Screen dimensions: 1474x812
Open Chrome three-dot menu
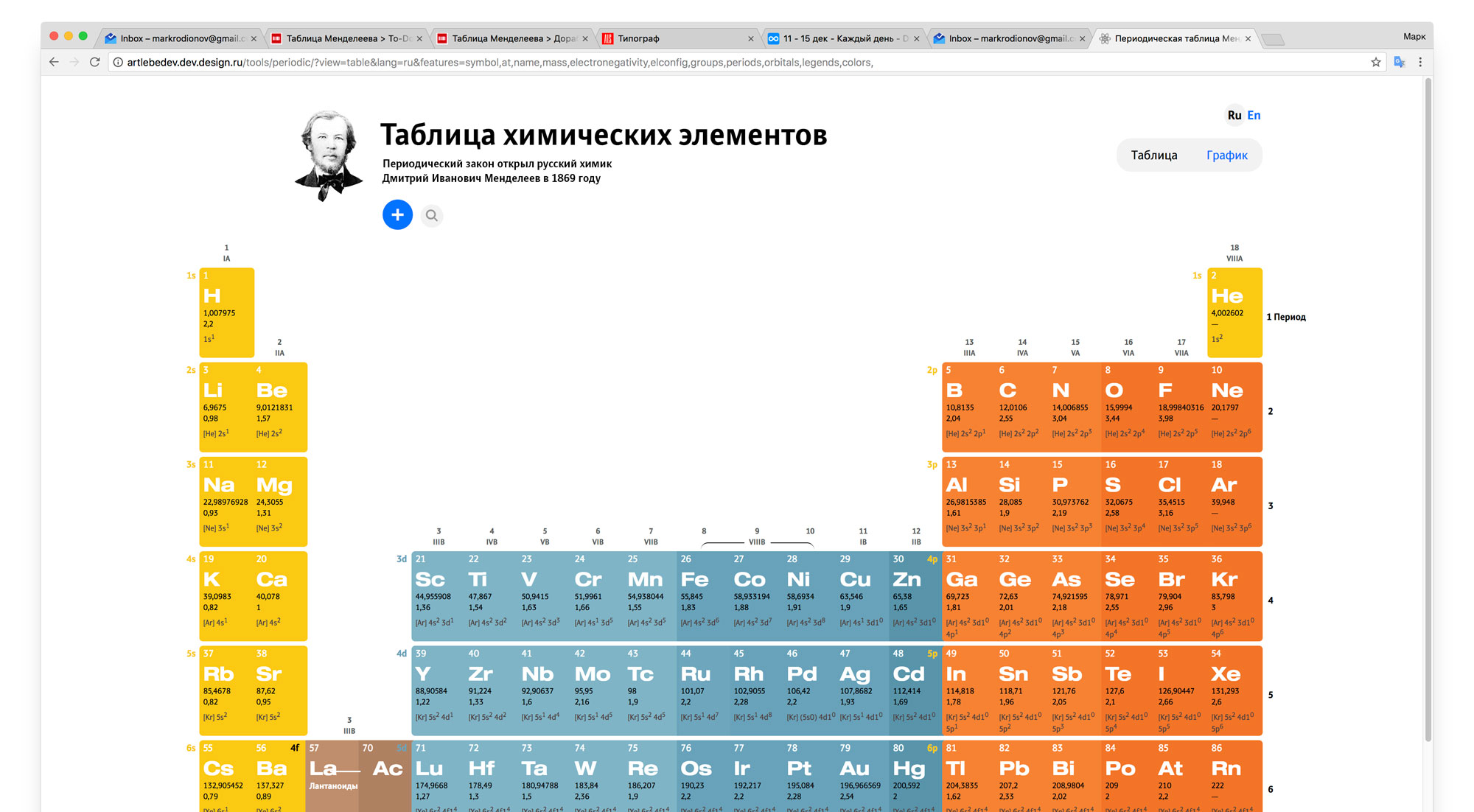[1420, 63]
